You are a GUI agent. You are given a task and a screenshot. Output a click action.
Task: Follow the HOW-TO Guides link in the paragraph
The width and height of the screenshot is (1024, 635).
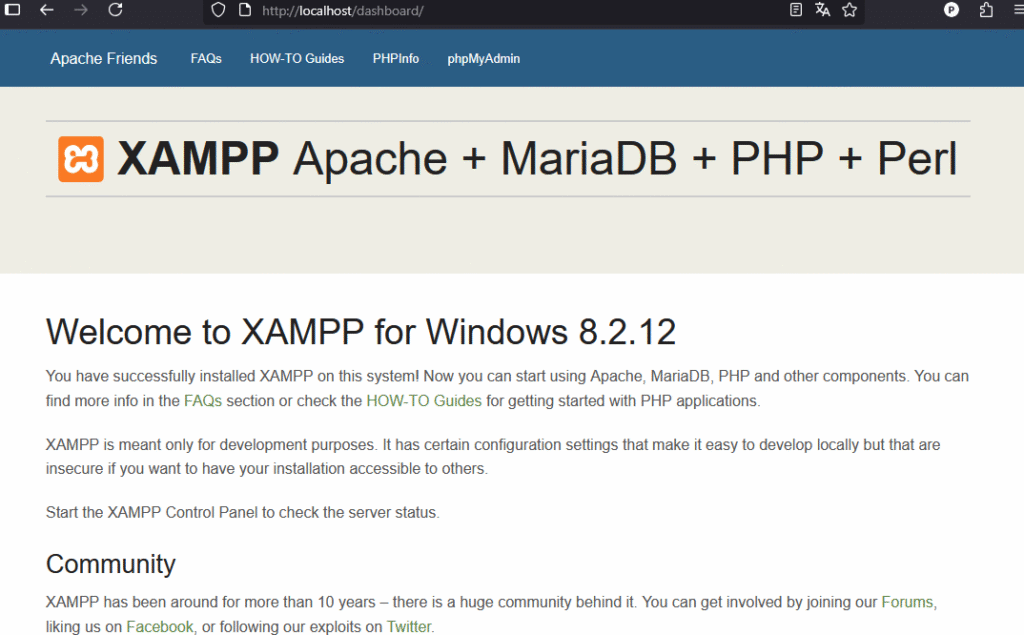tap(424, 400)
